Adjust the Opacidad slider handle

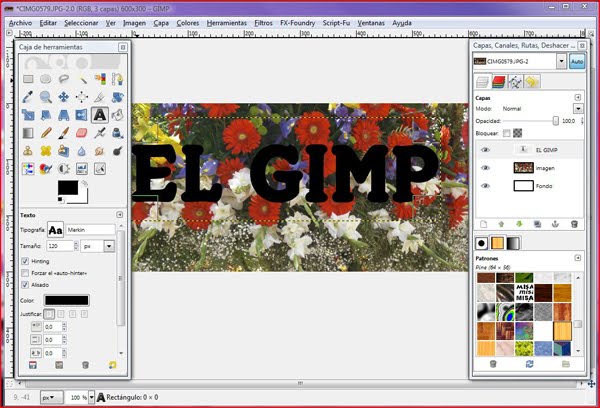(555, 121)
